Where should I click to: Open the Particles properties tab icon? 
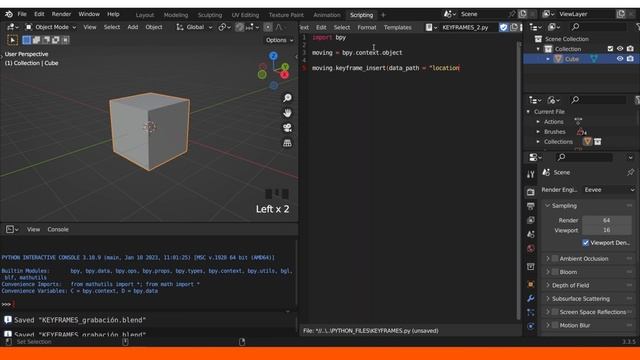[x=531, y=313]
